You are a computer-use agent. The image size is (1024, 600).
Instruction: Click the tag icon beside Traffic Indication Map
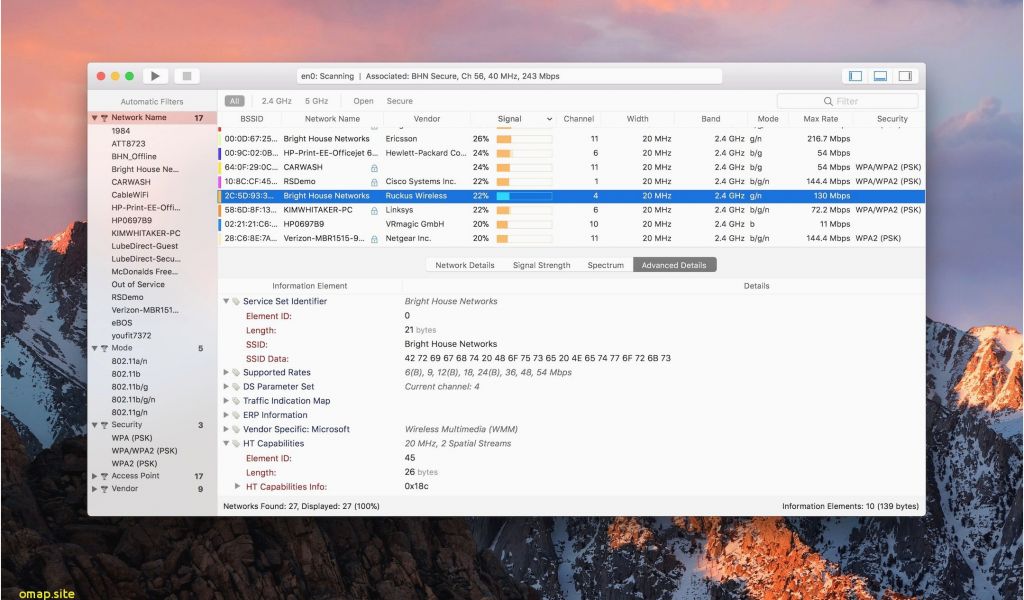click(236, 401)
